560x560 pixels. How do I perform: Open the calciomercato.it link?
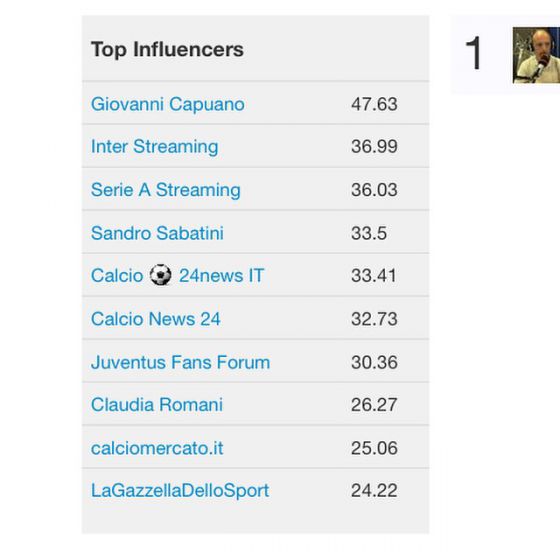point(157,448)
